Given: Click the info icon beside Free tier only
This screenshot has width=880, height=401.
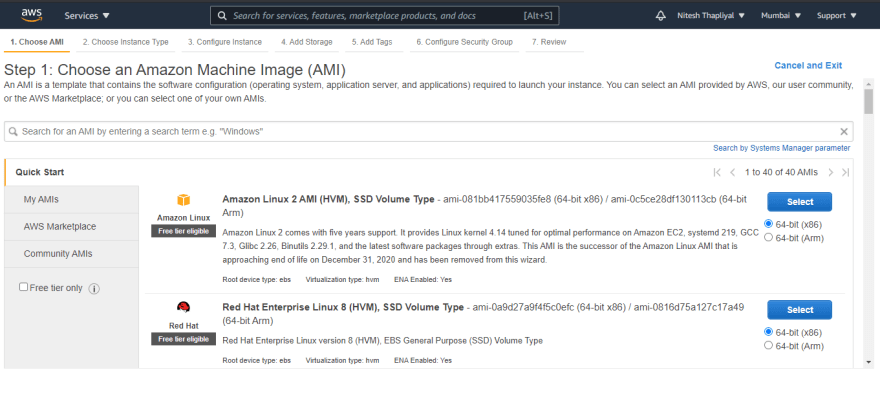Looking at the screenshot, I should 94,288.
